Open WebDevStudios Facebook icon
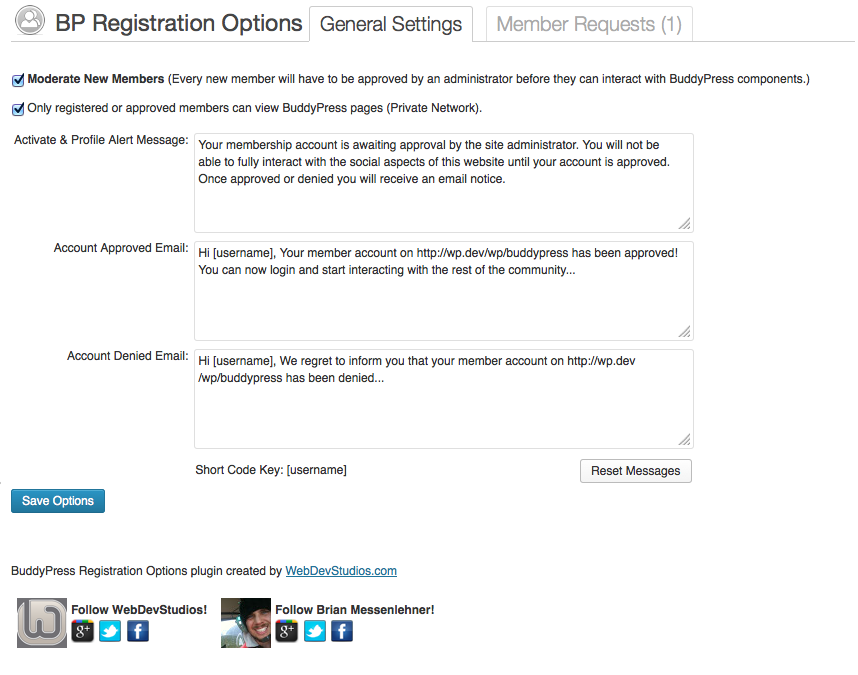Image resolution: width=858 pixels, height=675 pixels. pos(138,631)
